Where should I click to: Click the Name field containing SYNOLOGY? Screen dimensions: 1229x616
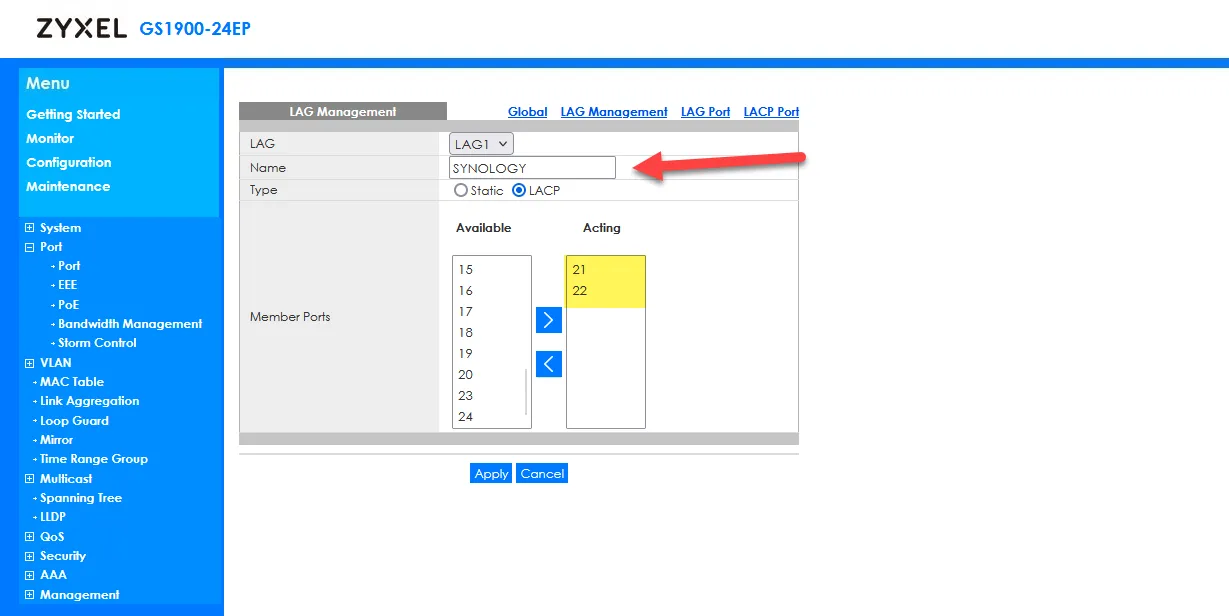(532, 168)
